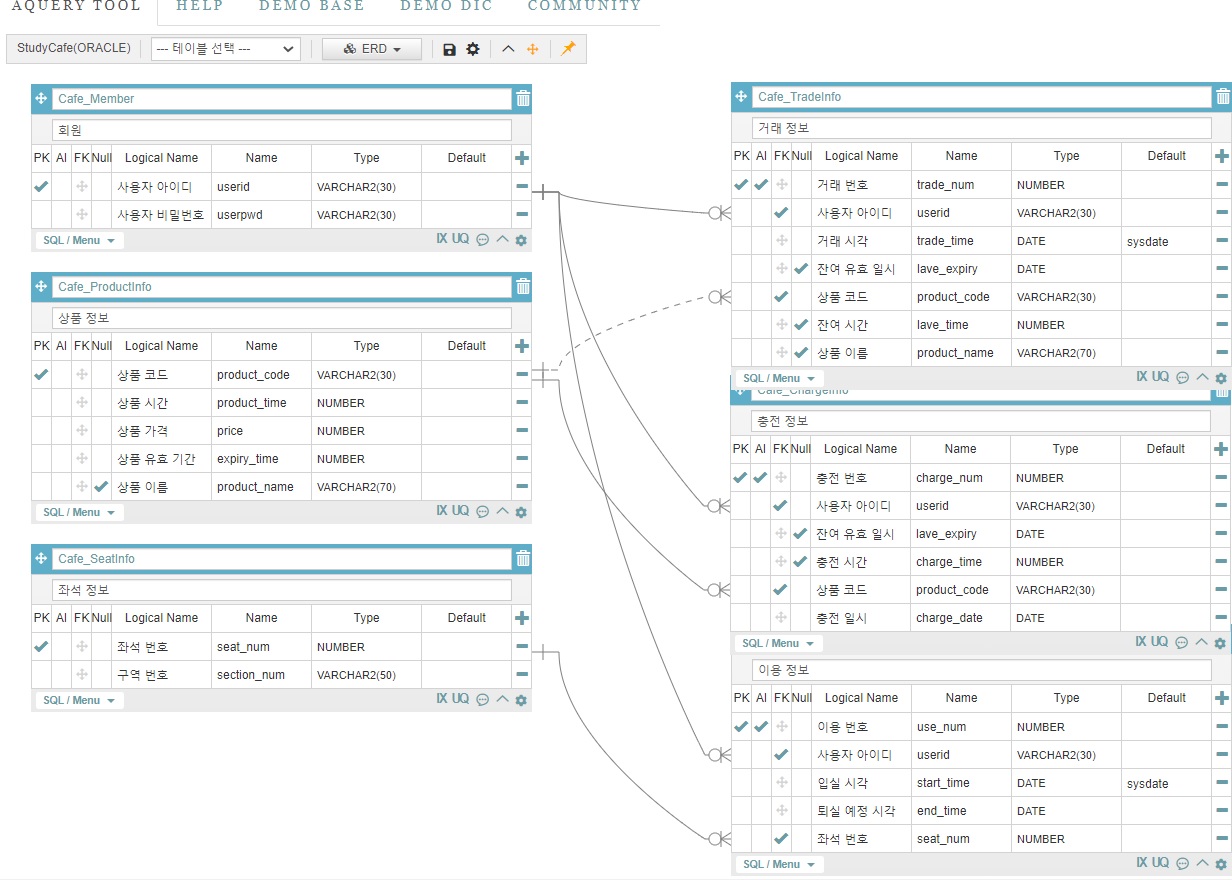The image size is (1232, 880).
Task: Open the HELP tab
Action: 200,6
